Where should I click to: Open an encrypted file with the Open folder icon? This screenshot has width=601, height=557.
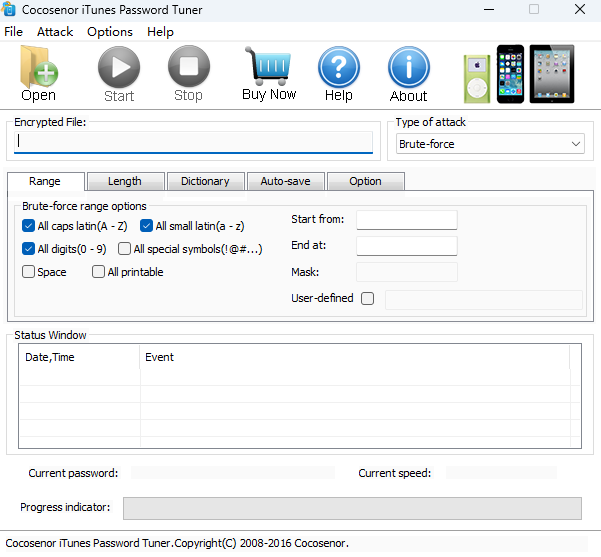[x=39, y=74]
